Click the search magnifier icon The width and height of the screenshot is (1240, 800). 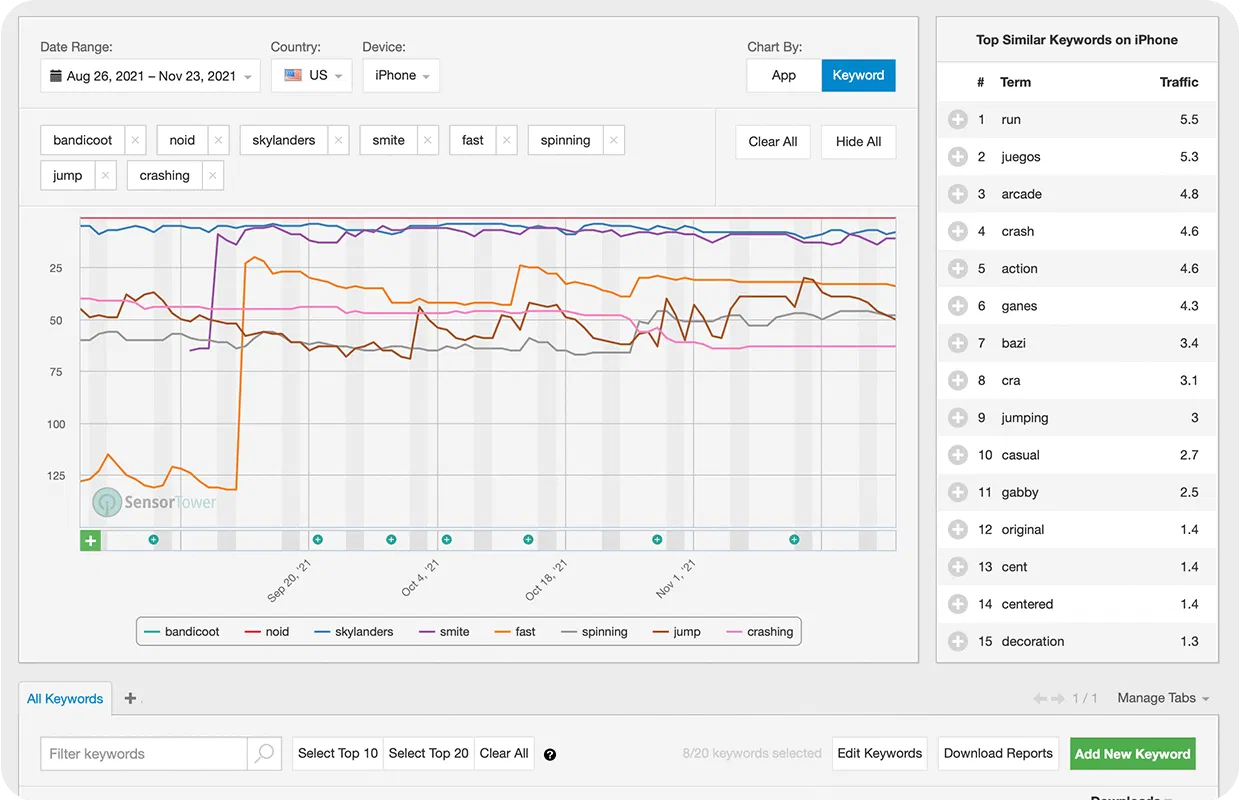click(x=264, y=754)
